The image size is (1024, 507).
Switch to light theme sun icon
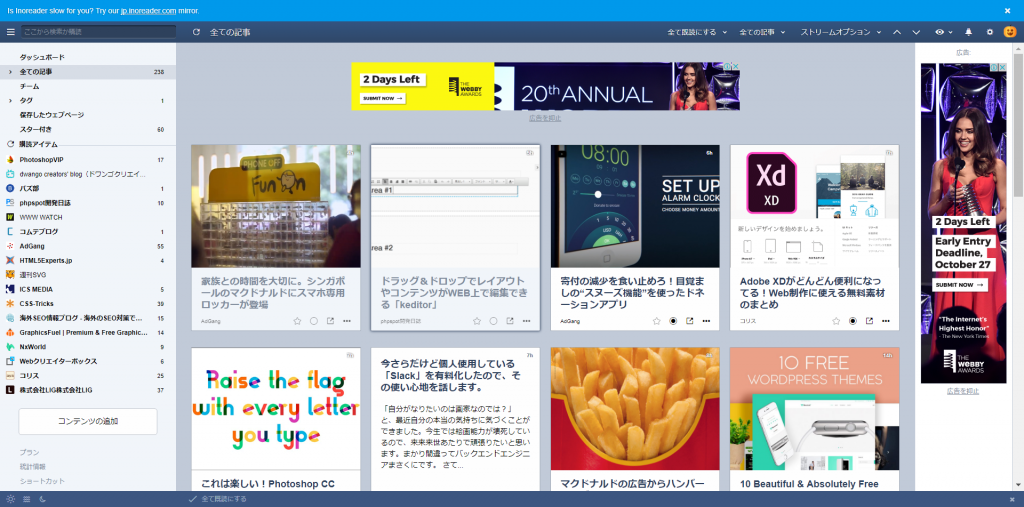coord(10,499)
